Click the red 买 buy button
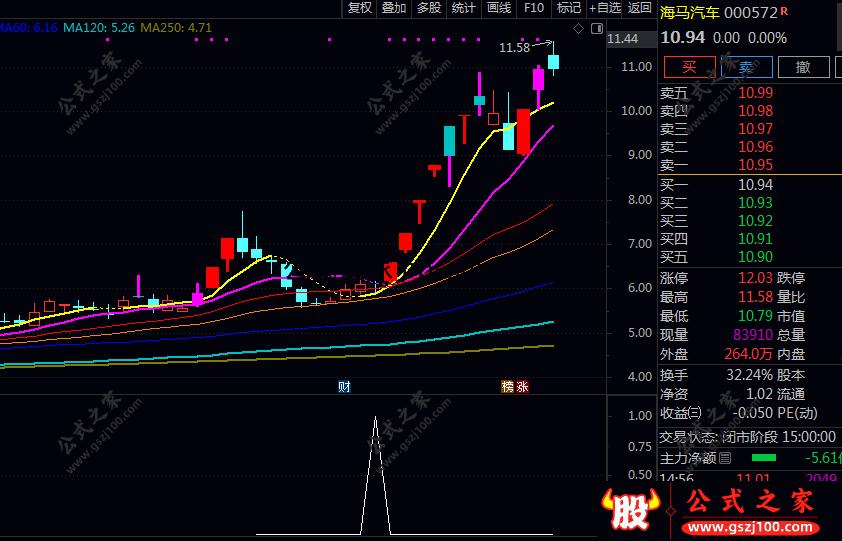 point(689,67)
